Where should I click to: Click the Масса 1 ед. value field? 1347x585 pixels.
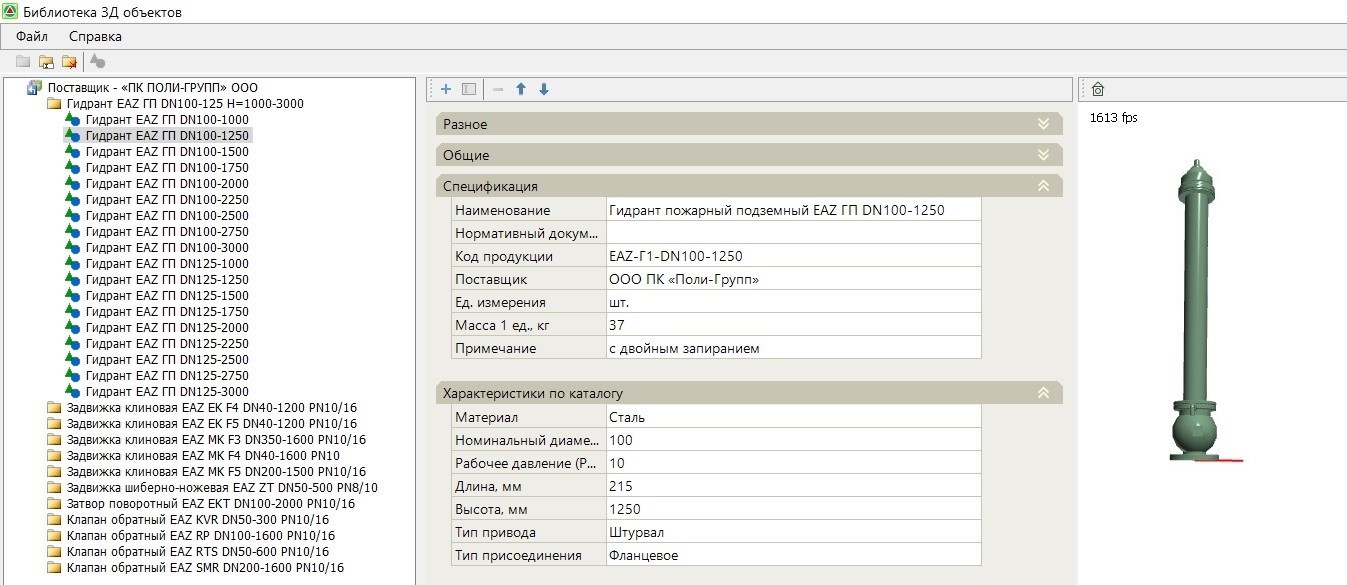[x=792, y=325]
